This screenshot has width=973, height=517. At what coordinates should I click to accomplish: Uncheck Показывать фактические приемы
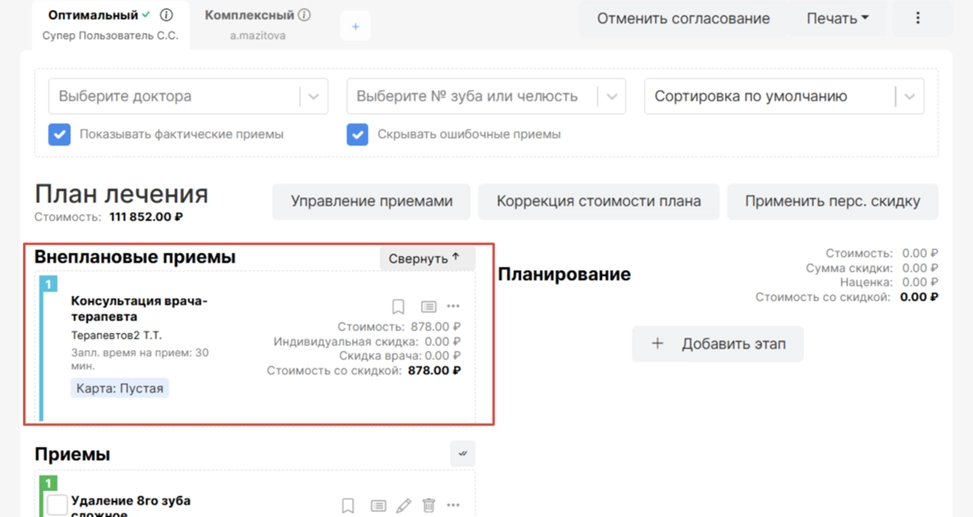[60, 134]
